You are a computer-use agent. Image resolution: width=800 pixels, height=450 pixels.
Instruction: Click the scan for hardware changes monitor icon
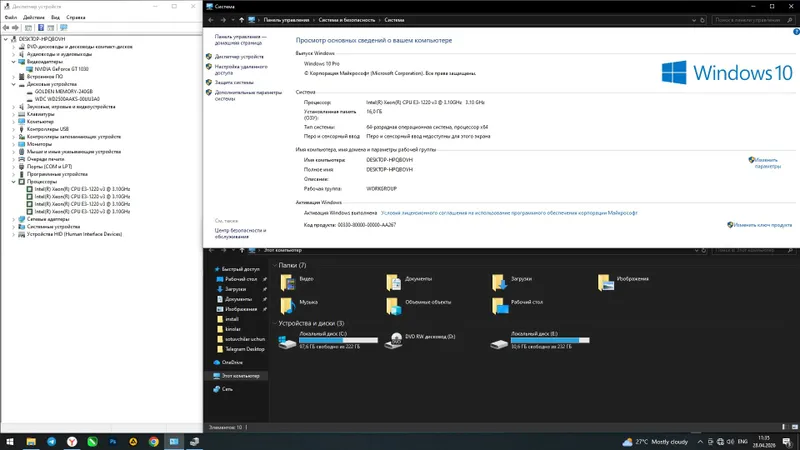click(63, 28)
